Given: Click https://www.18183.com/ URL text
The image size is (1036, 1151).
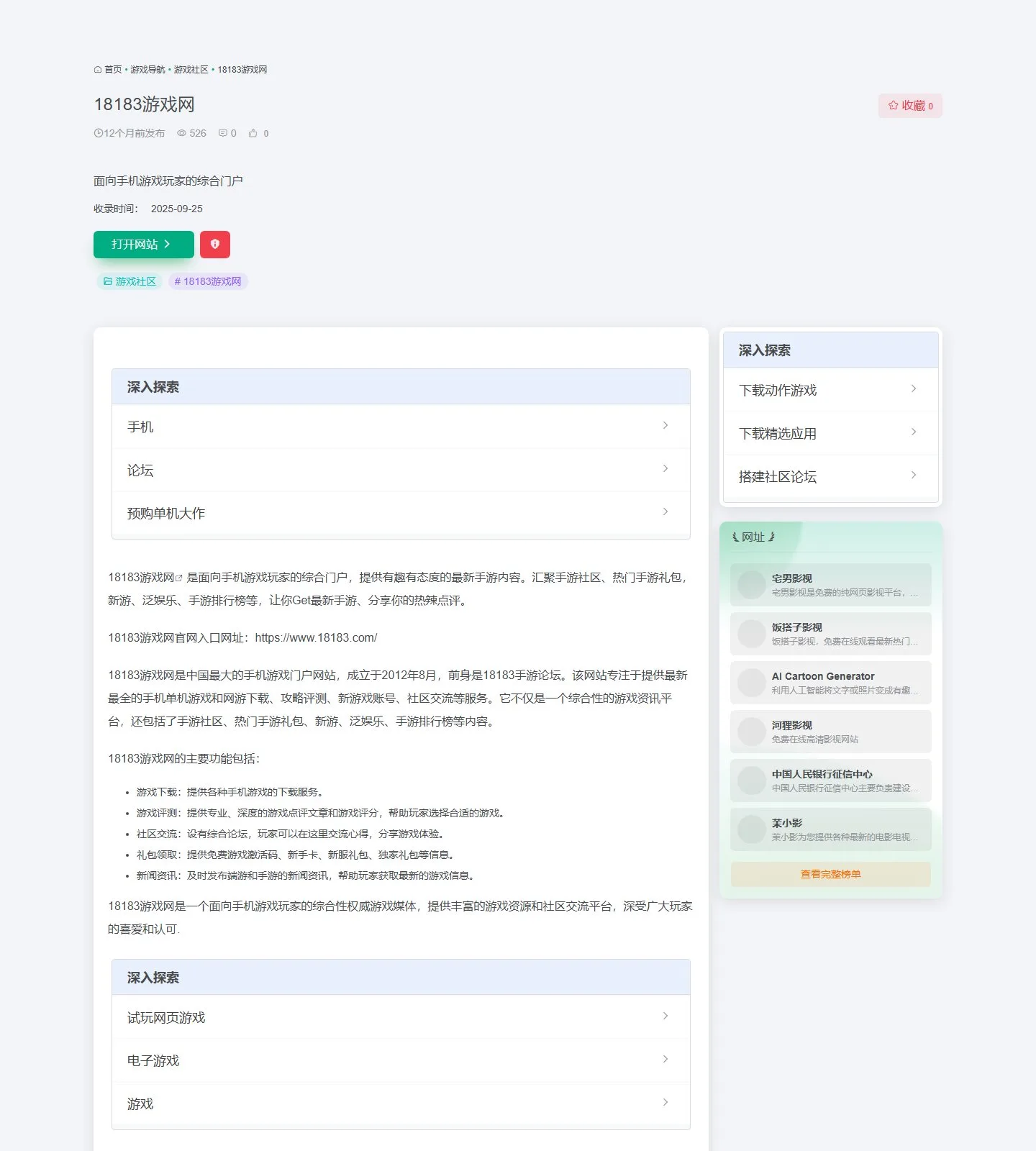Looking at the screenshot, I should coord(316,638).
